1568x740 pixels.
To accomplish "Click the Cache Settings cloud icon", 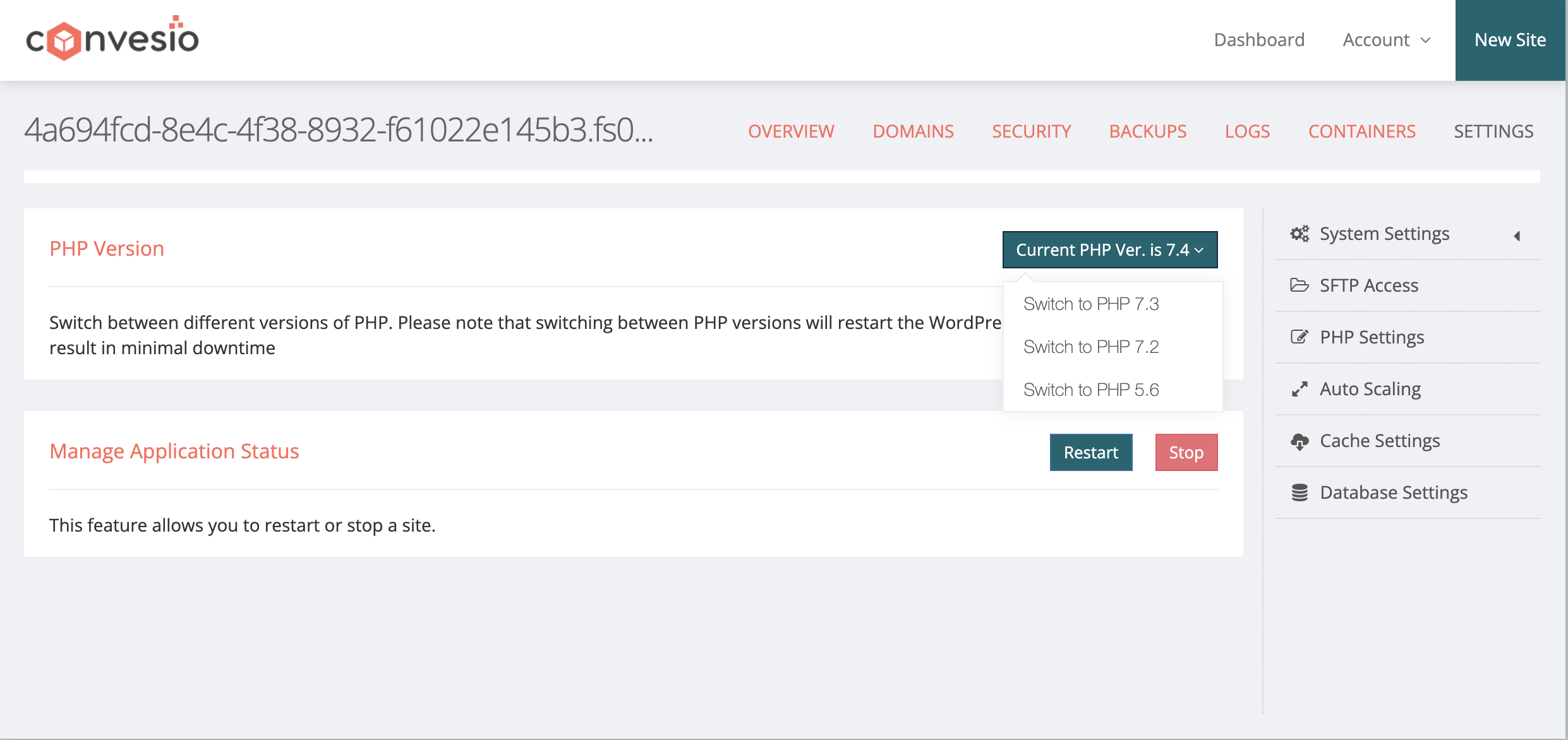I will coord(1300,441).
